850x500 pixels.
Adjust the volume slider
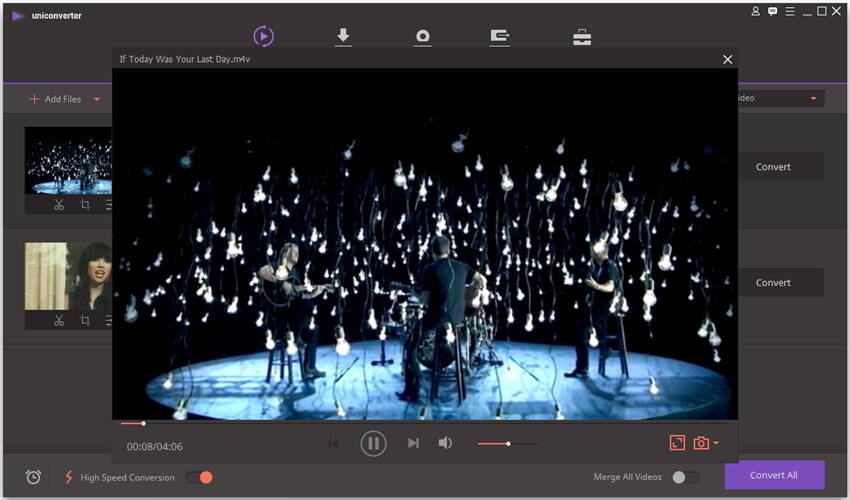tap(507, 444)
